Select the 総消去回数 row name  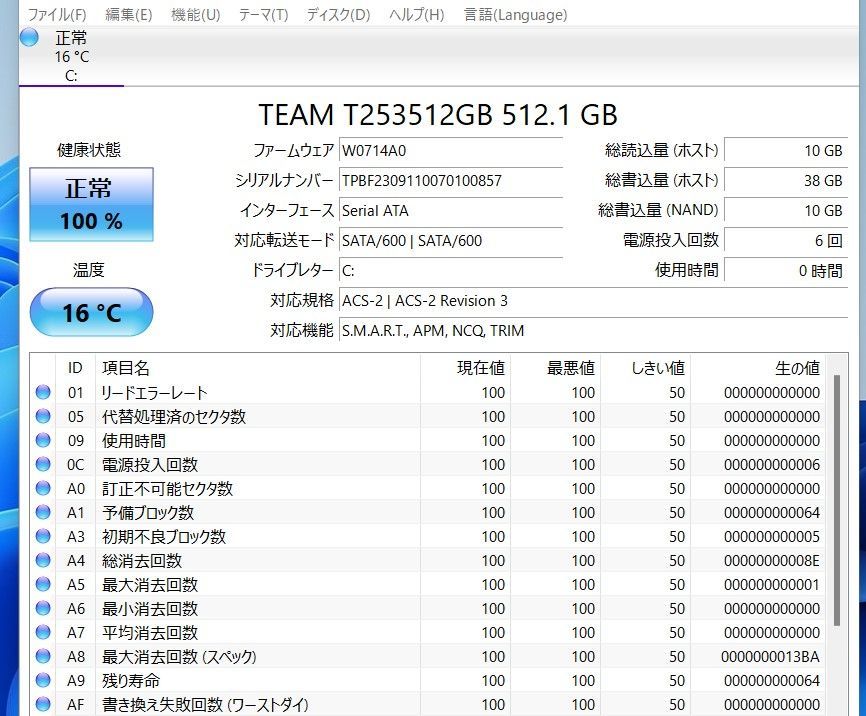[x=142, y=561]
